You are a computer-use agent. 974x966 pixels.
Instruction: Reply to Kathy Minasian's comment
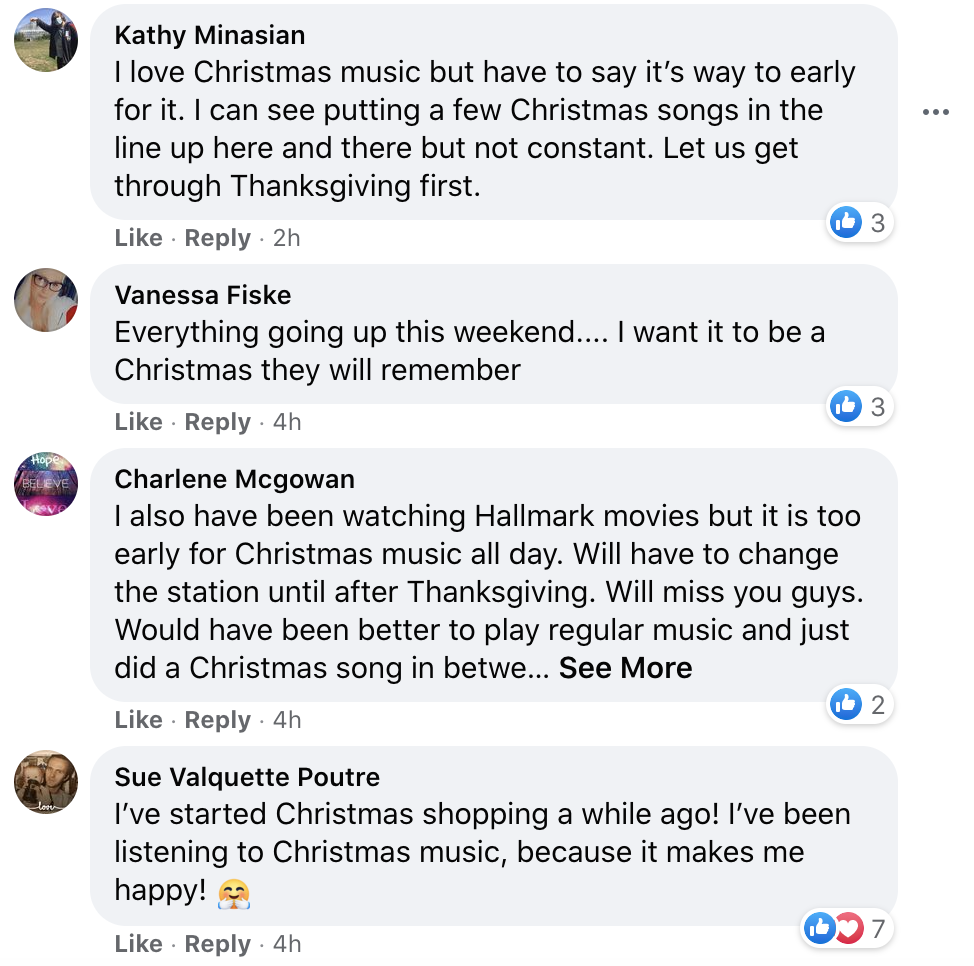pyautogui.click(x=217, y=238)
